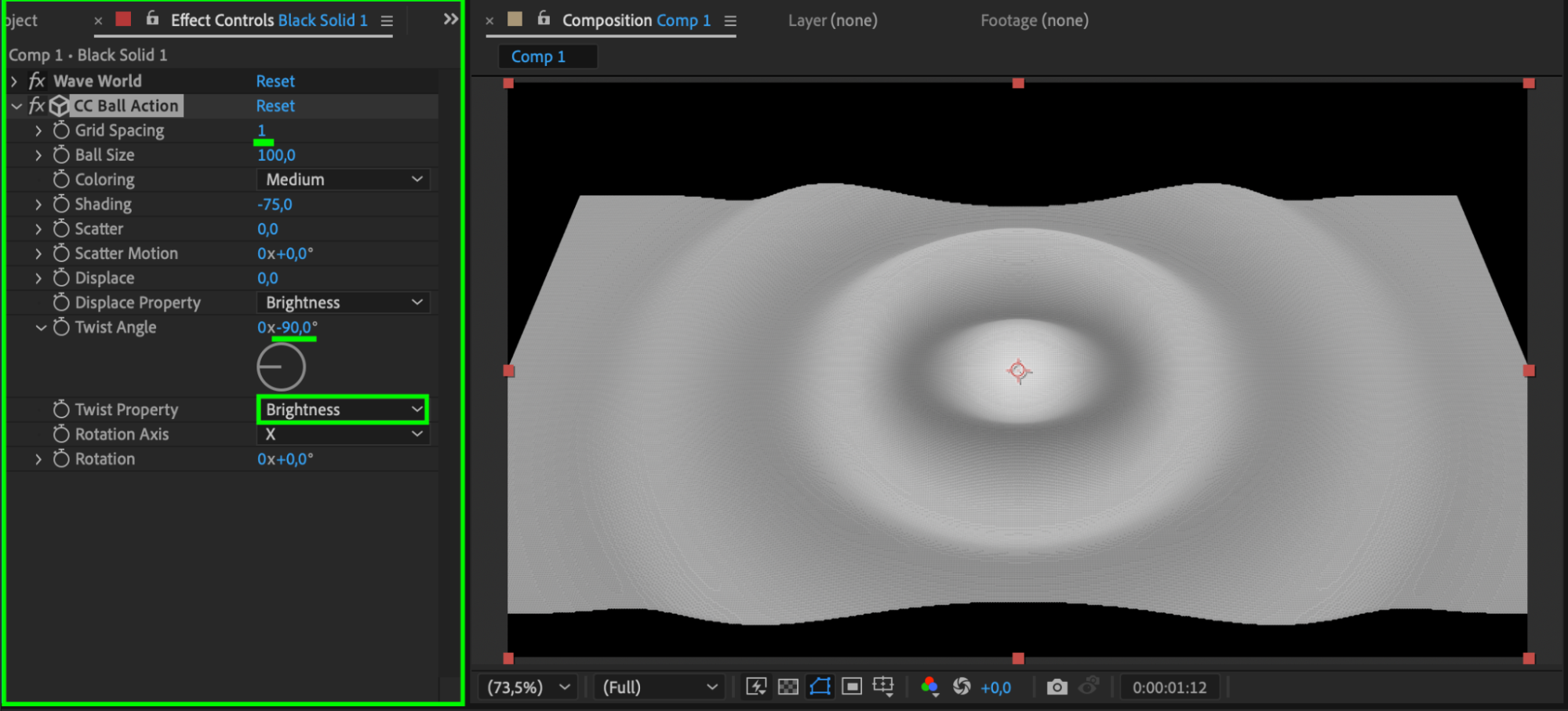Image resolution: width=1568 pixels, height=711 pixels.
Task: Take a snapshot with the camera icon
Action: (1057, 687)
